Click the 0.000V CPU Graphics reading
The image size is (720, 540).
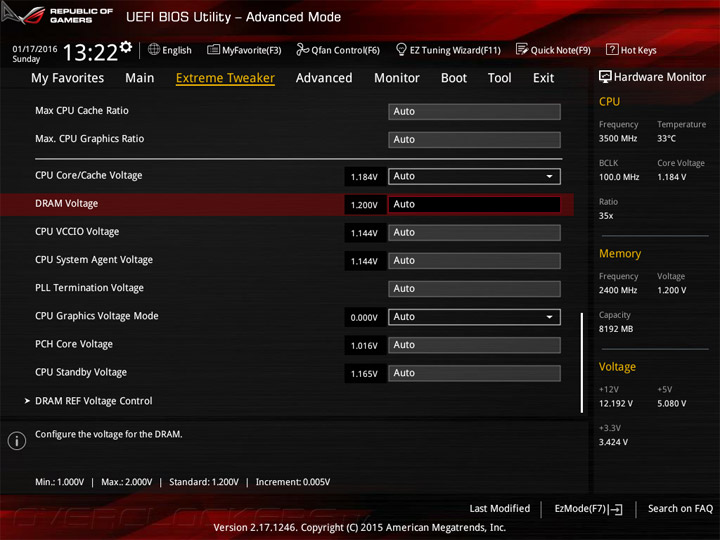364,317
